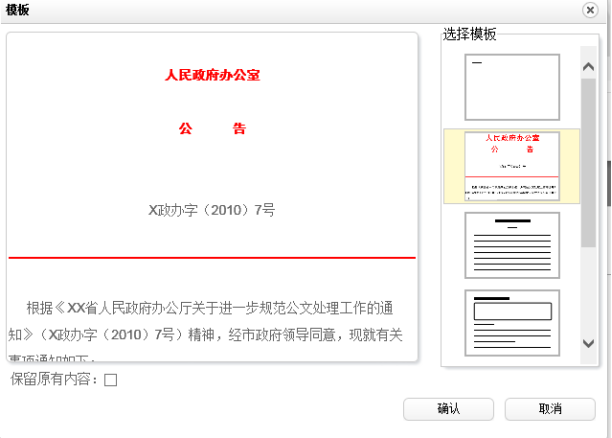Click the document number X政办字（2010）7号
The width and height of the screenshot is (612, 438).
(212, 210)
